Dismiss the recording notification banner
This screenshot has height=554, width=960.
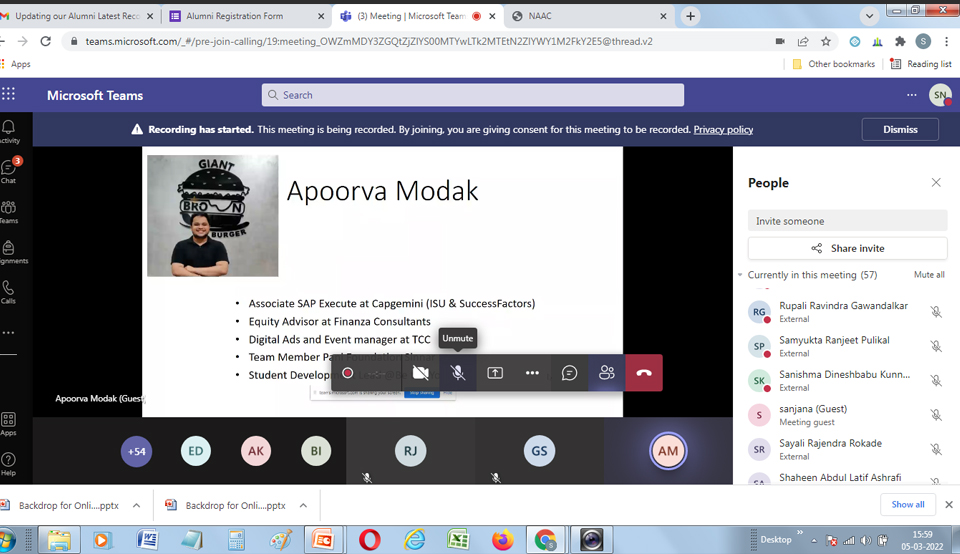(x=900, y=129)
